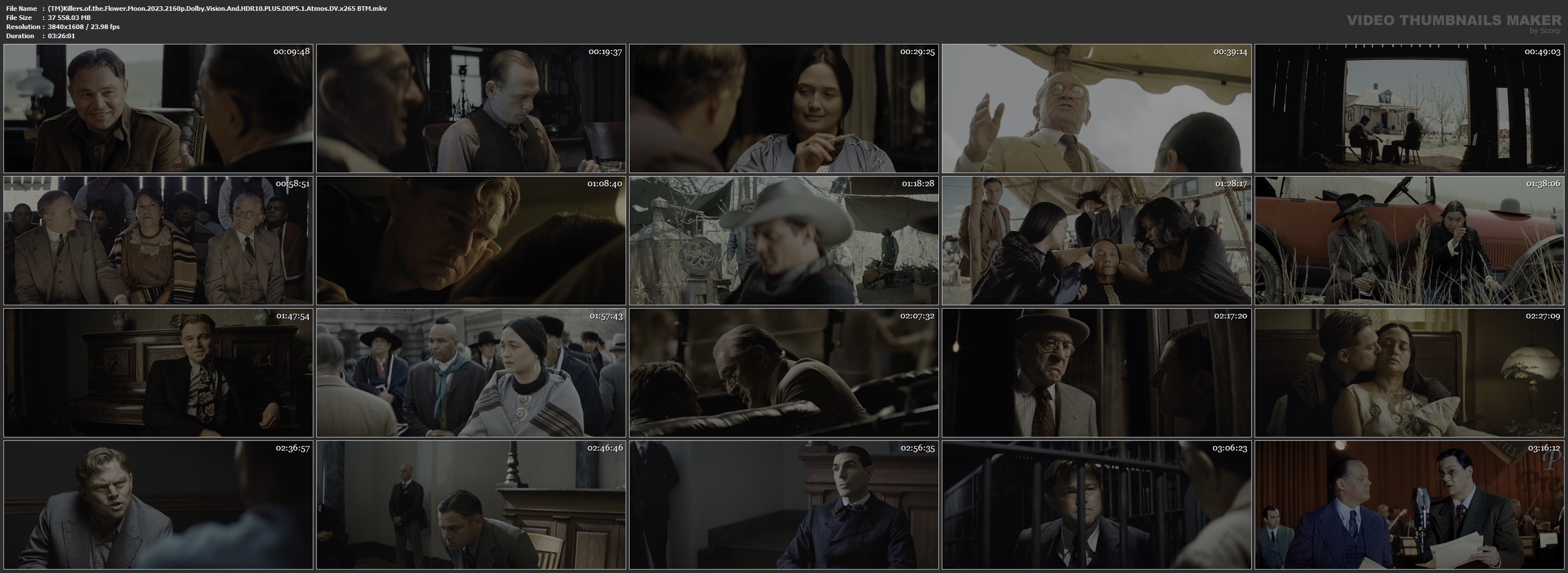Screen dimensions: 1568x573
Task: Pick the 02:17:20 thumbnail
Action: pyautogui.click(x=1097, y=373)
